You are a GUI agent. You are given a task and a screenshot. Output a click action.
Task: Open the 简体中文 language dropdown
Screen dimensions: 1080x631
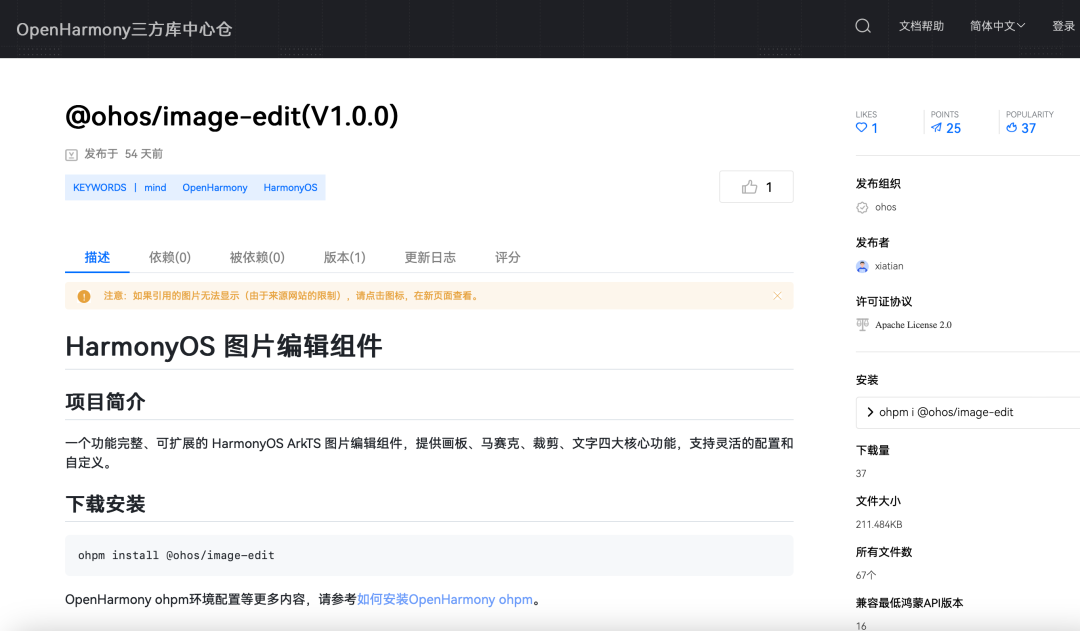point(997,25)
